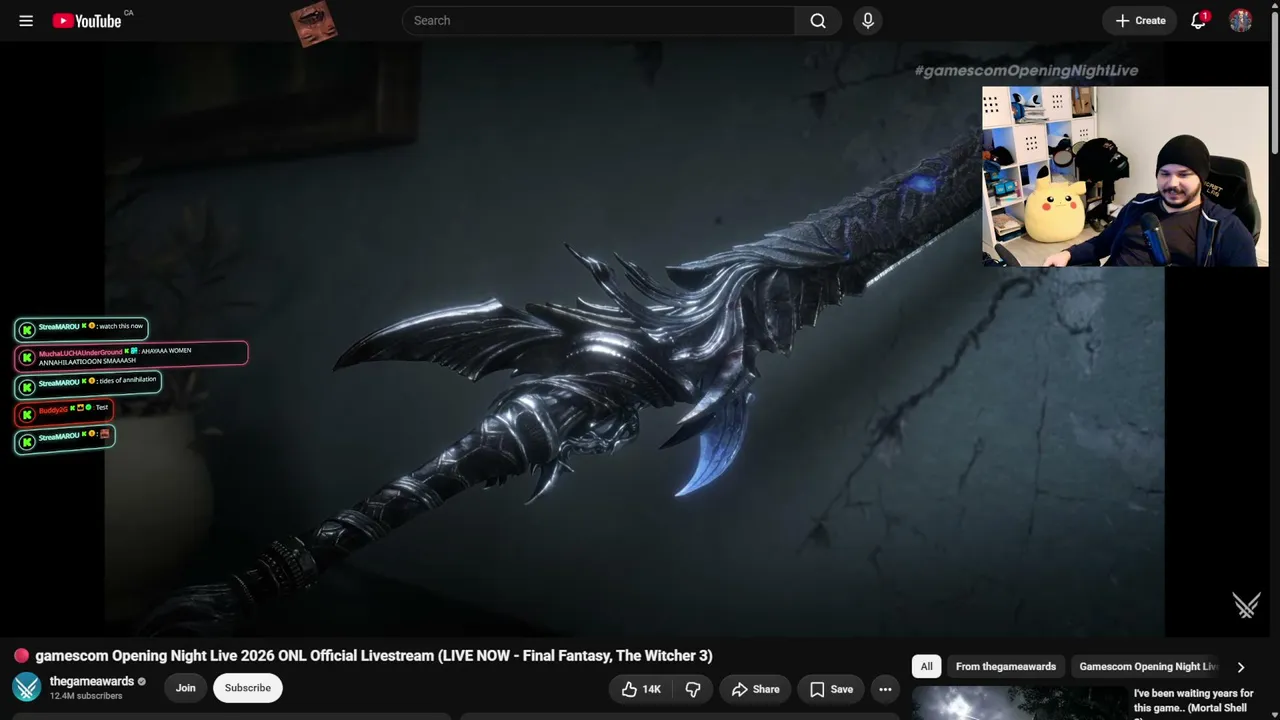1280x720 pixels.
Task: Show more filter chips with right arrow
Action: [1241, 667]
